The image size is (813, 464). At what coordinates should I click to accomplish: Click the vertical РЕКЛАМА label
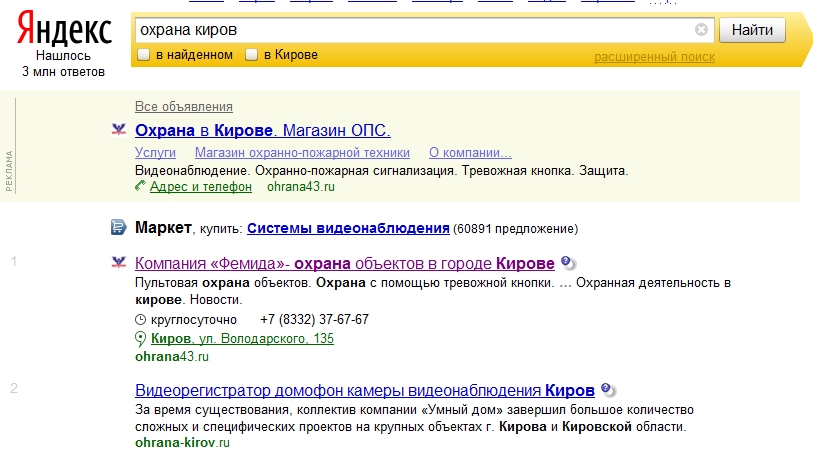point(9,171)
